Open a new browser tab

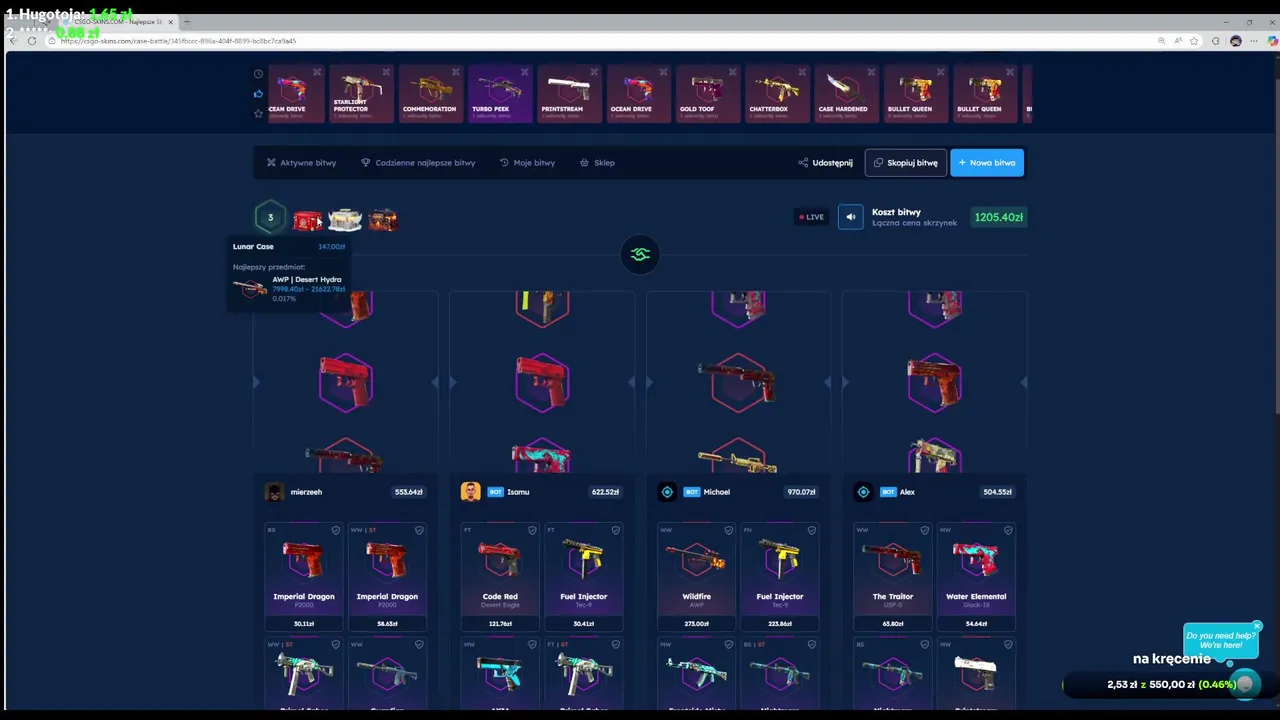coord(187,22)
